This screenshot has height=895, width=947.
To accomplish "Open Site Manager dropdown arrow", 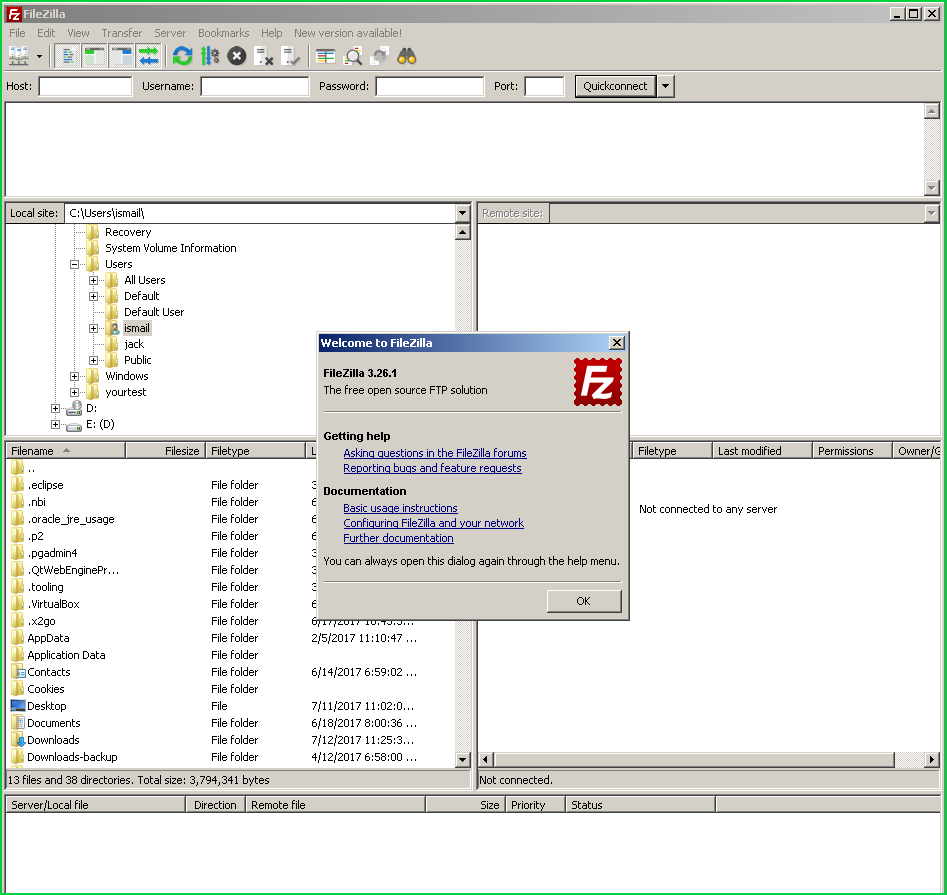I will [40, 57].
